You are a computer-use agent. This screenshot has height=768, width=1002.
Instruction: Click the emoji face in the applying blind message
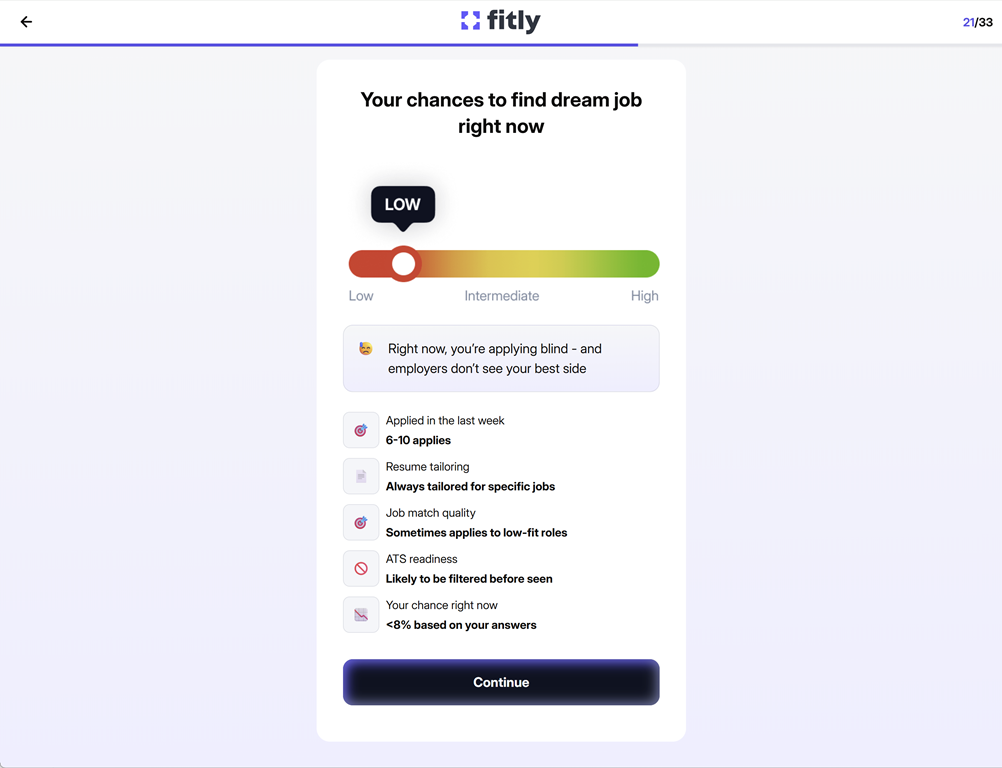[366, 349]
